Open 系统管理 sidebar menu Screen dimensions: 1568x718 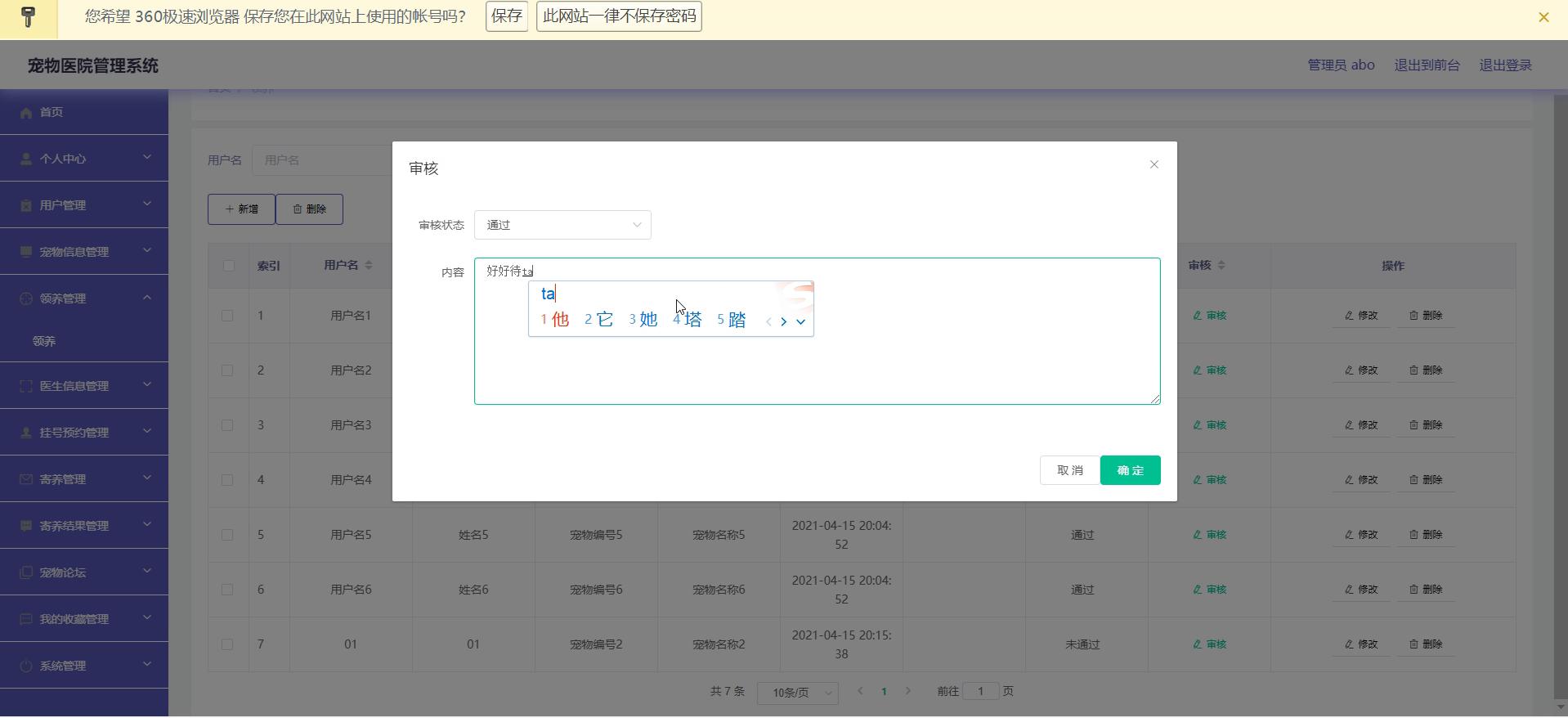tap(84, 666)
